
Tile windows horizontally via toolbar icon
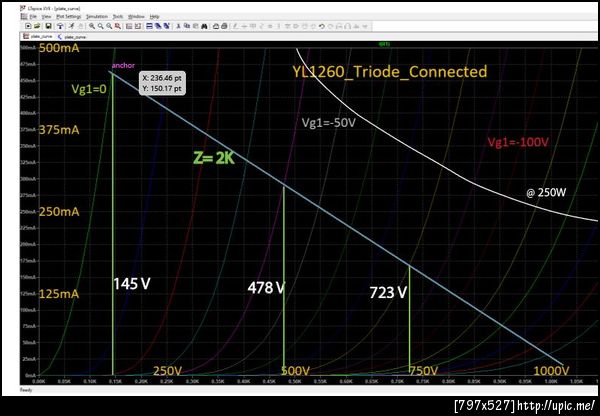pos(150,26)
